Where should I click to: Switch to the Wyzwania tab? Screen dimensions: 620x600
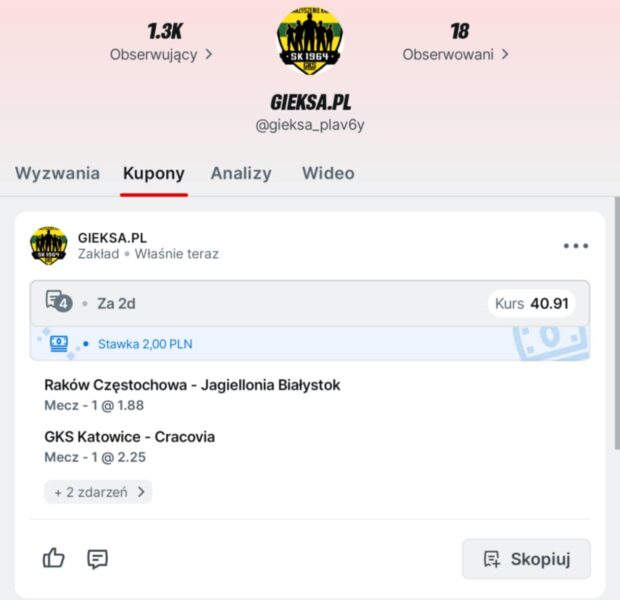click(57, 173)
